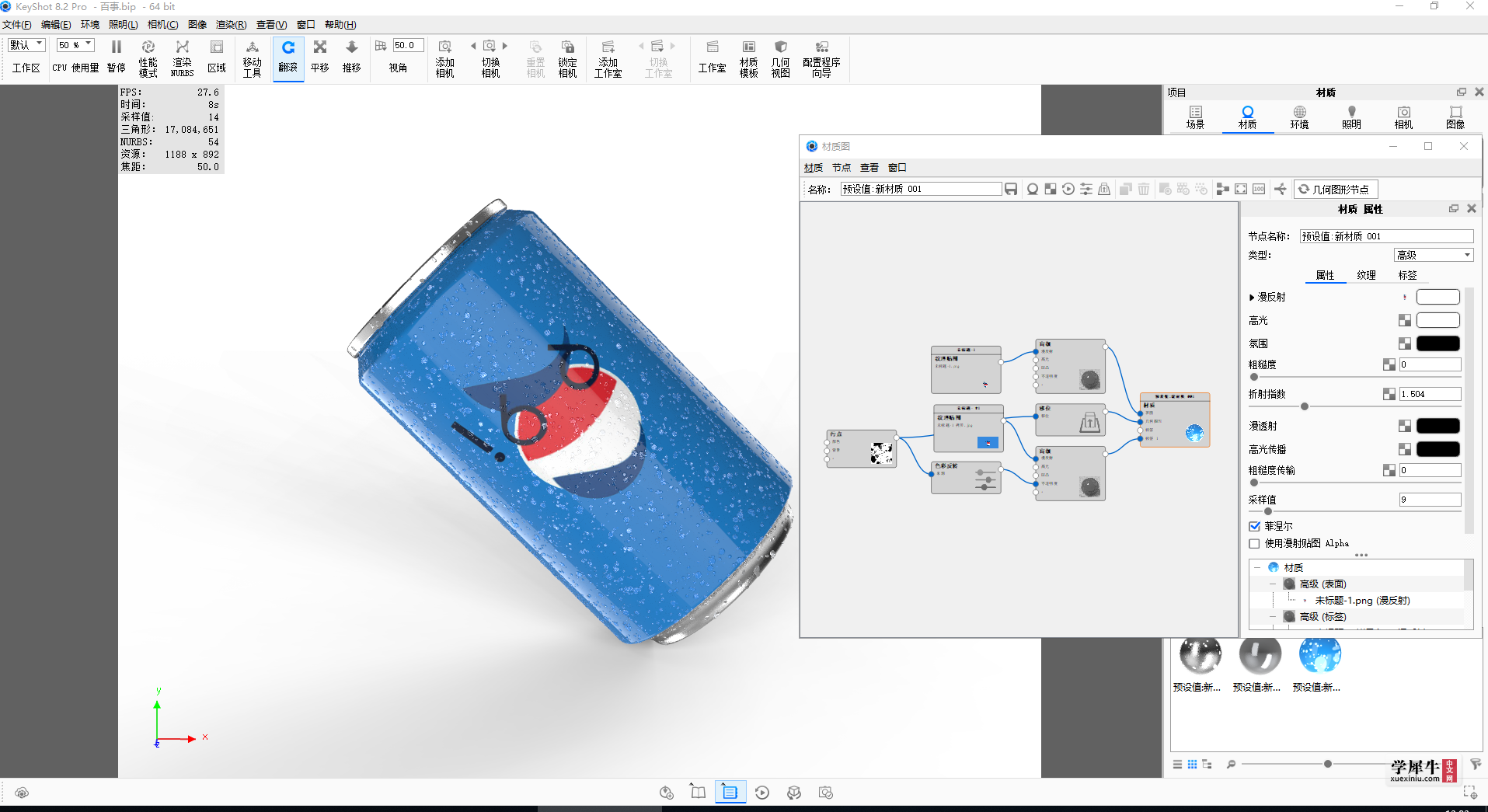Viewport: 1488px width, 812px height.
Task: Click the 折射指数 slider handle
Action: coord(1305,406)
